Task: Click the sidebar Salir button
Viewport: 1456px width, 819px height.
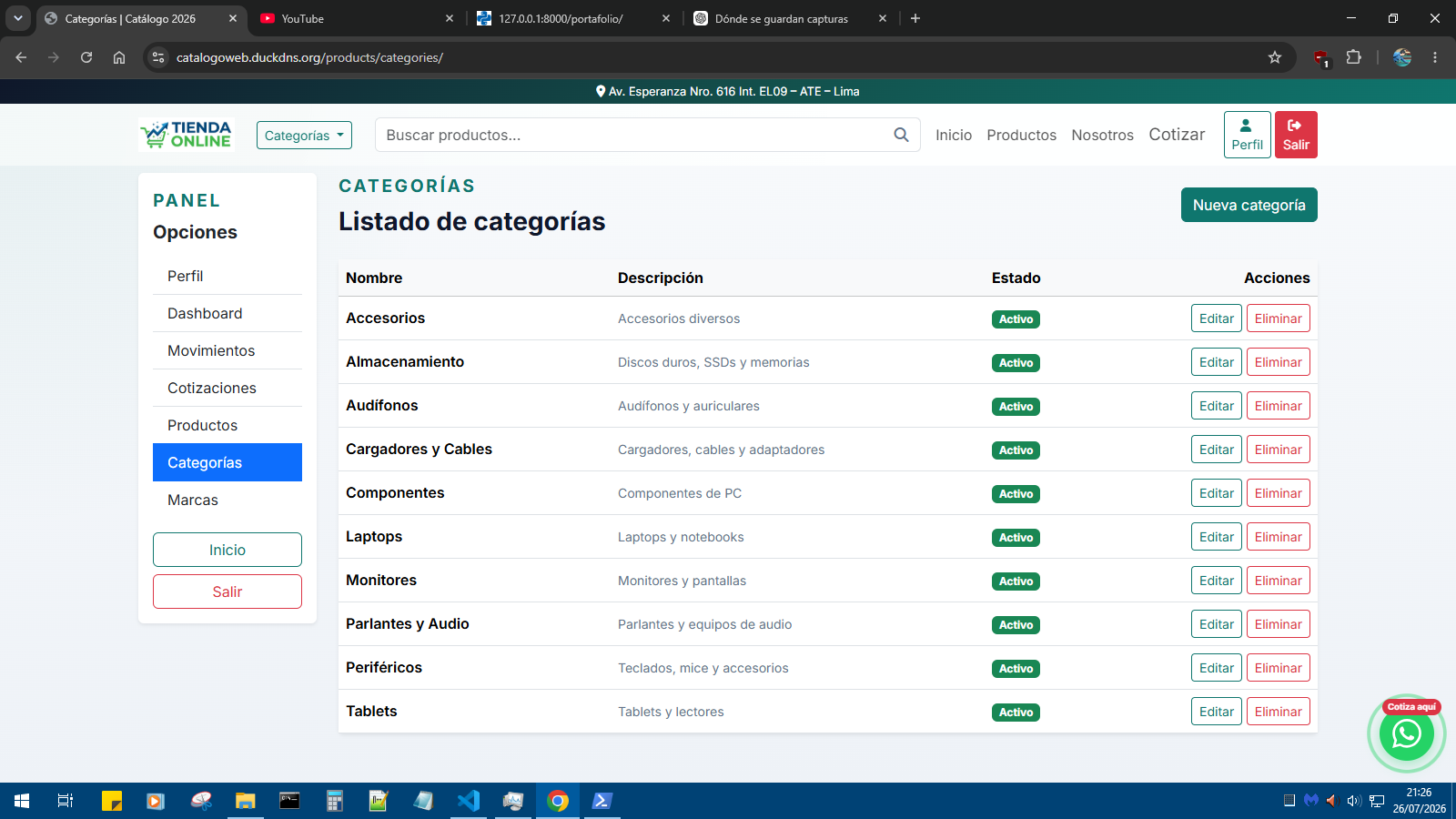Action: (x=227, y=591)
